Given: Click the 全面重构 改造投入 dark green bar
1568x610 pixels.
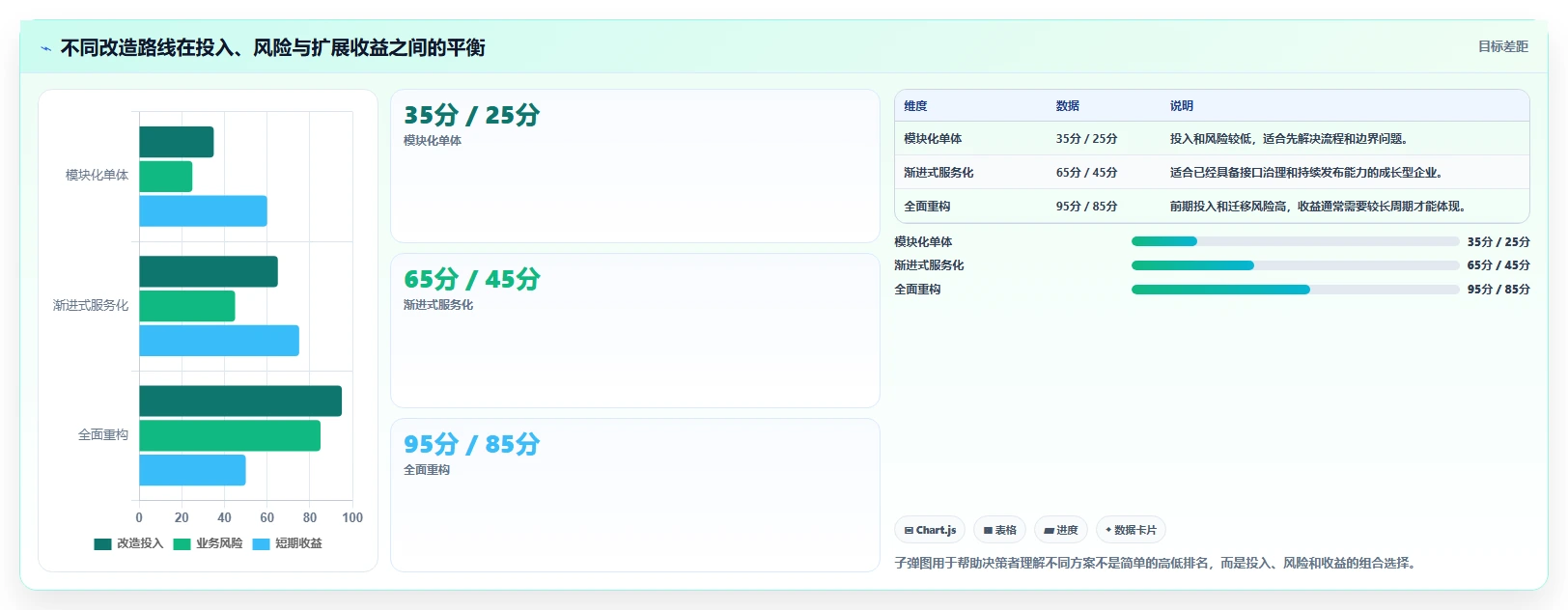Looking at the screenshot, I should [240, 401].
